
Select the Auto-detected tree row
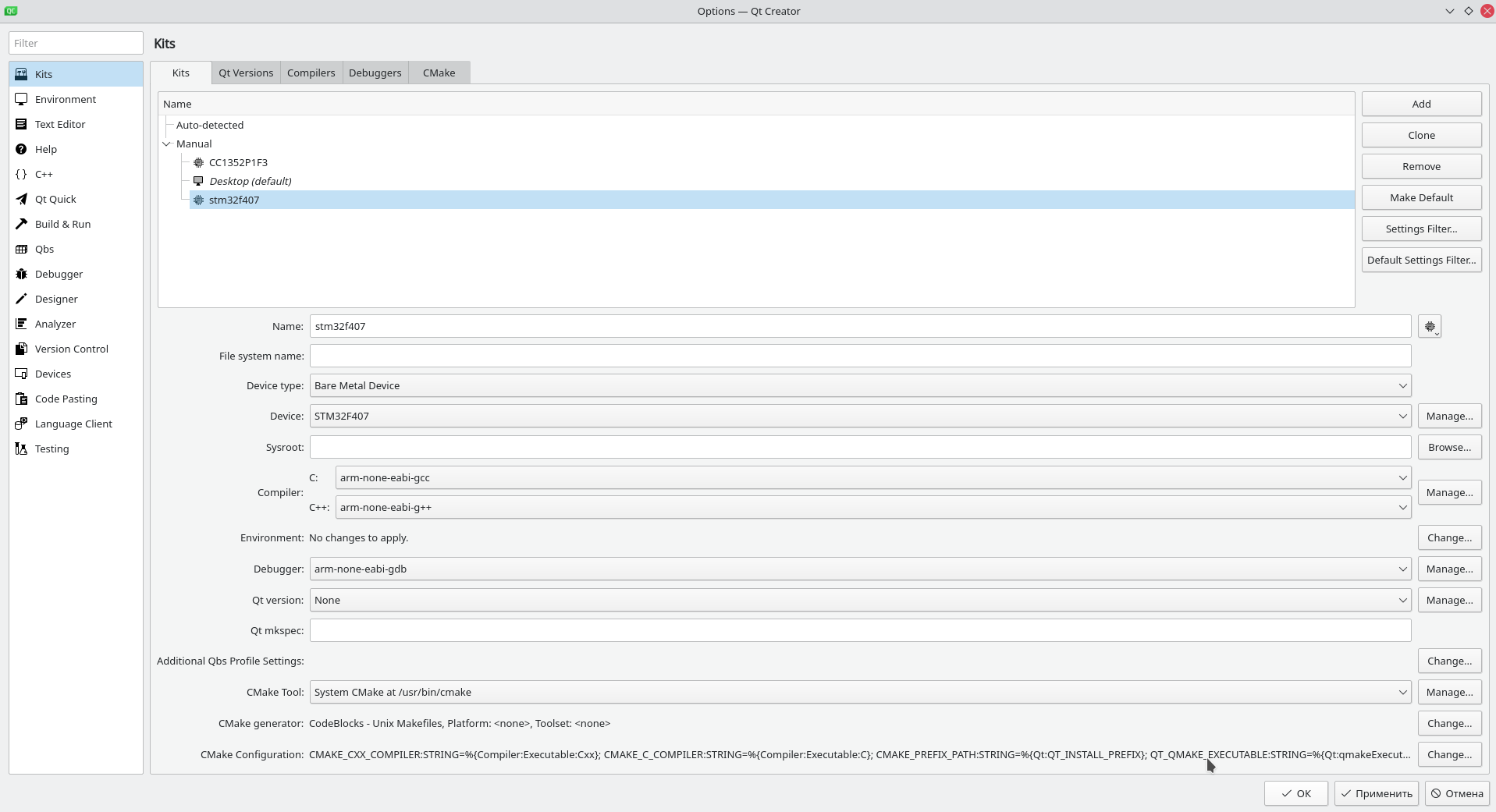(x=756, y=125)
